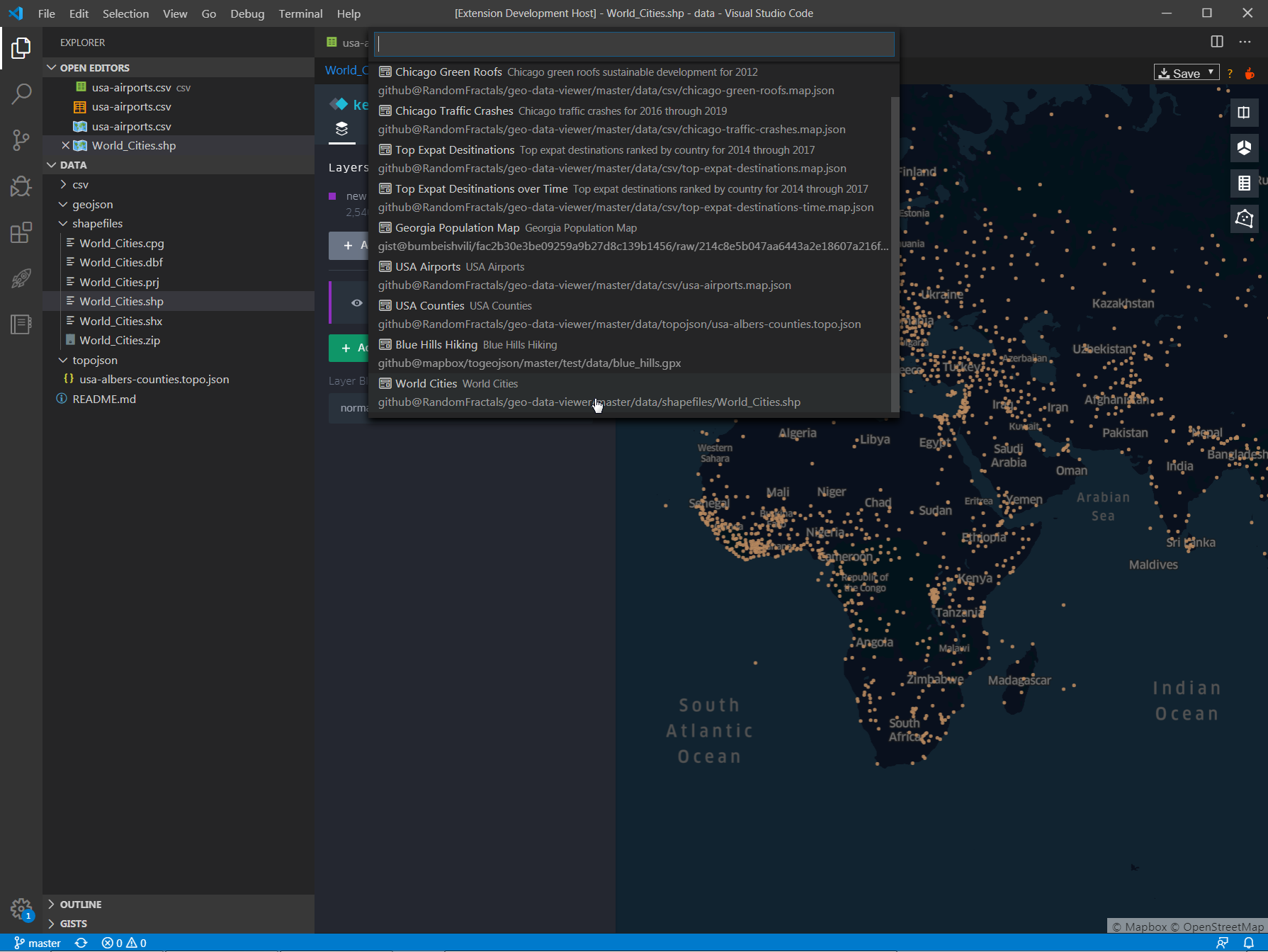This screenshot has width=1268, height=952.
Task: Open the Terminal menu
Action: 300,13
